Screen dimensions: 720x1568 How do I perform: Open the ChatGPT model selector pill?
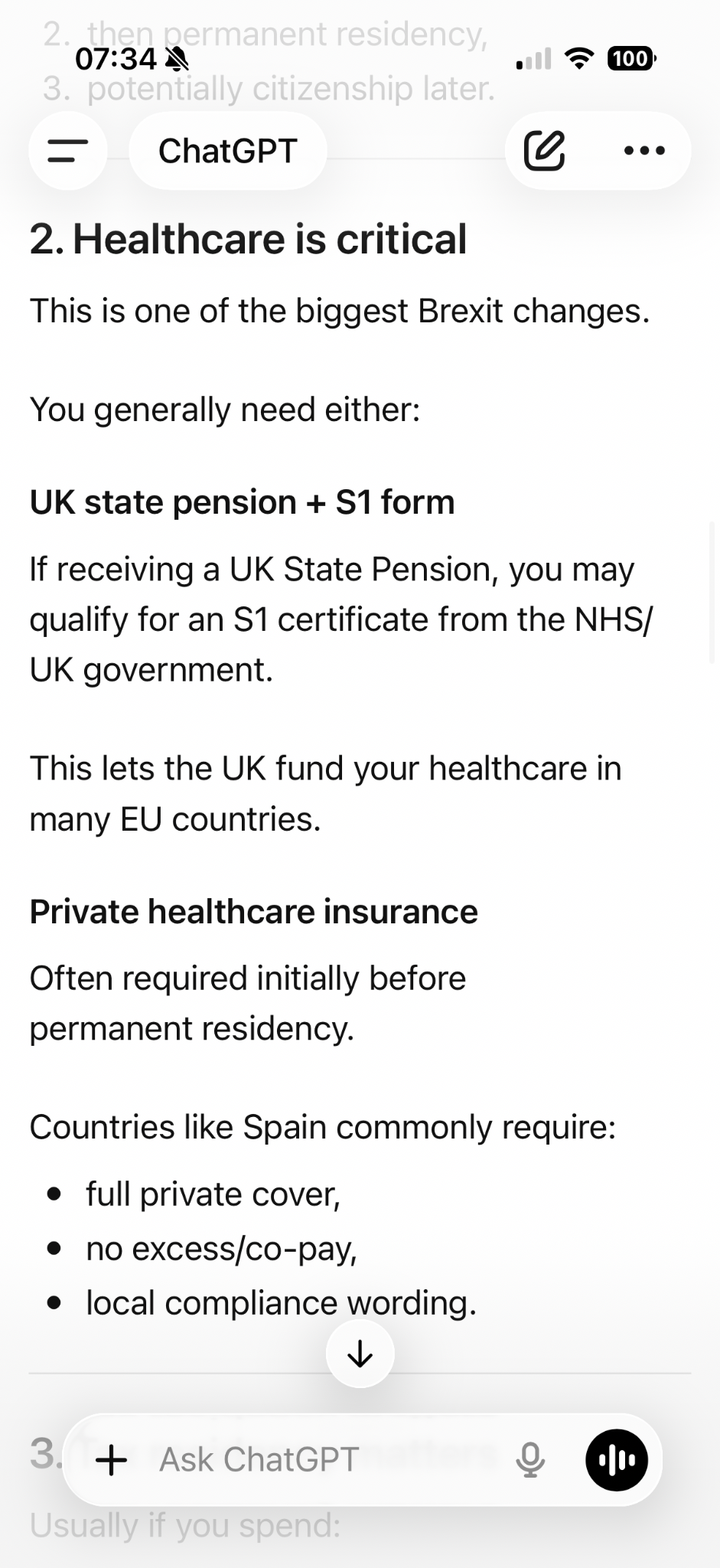click(227, 151)
